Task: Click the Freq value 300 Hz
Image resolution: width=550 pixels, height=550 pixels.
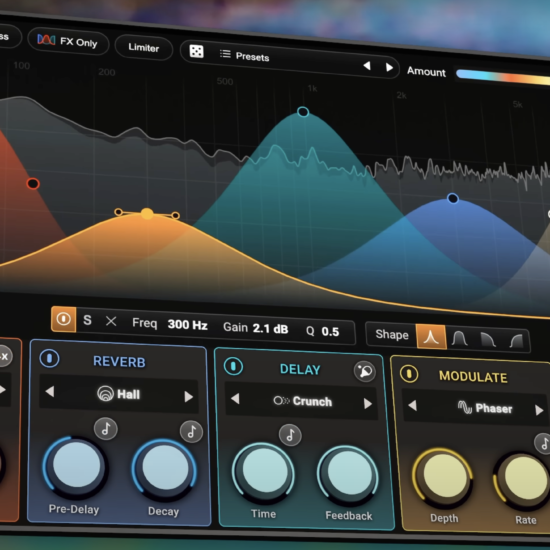Action: 187,325
